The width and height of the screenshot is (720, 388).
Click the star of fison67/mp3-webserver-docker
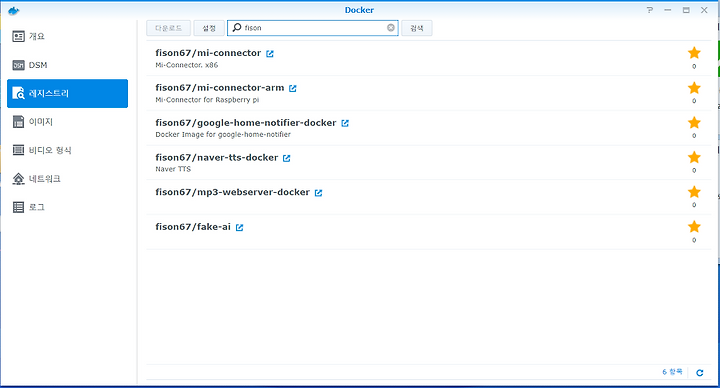(694, 192)
